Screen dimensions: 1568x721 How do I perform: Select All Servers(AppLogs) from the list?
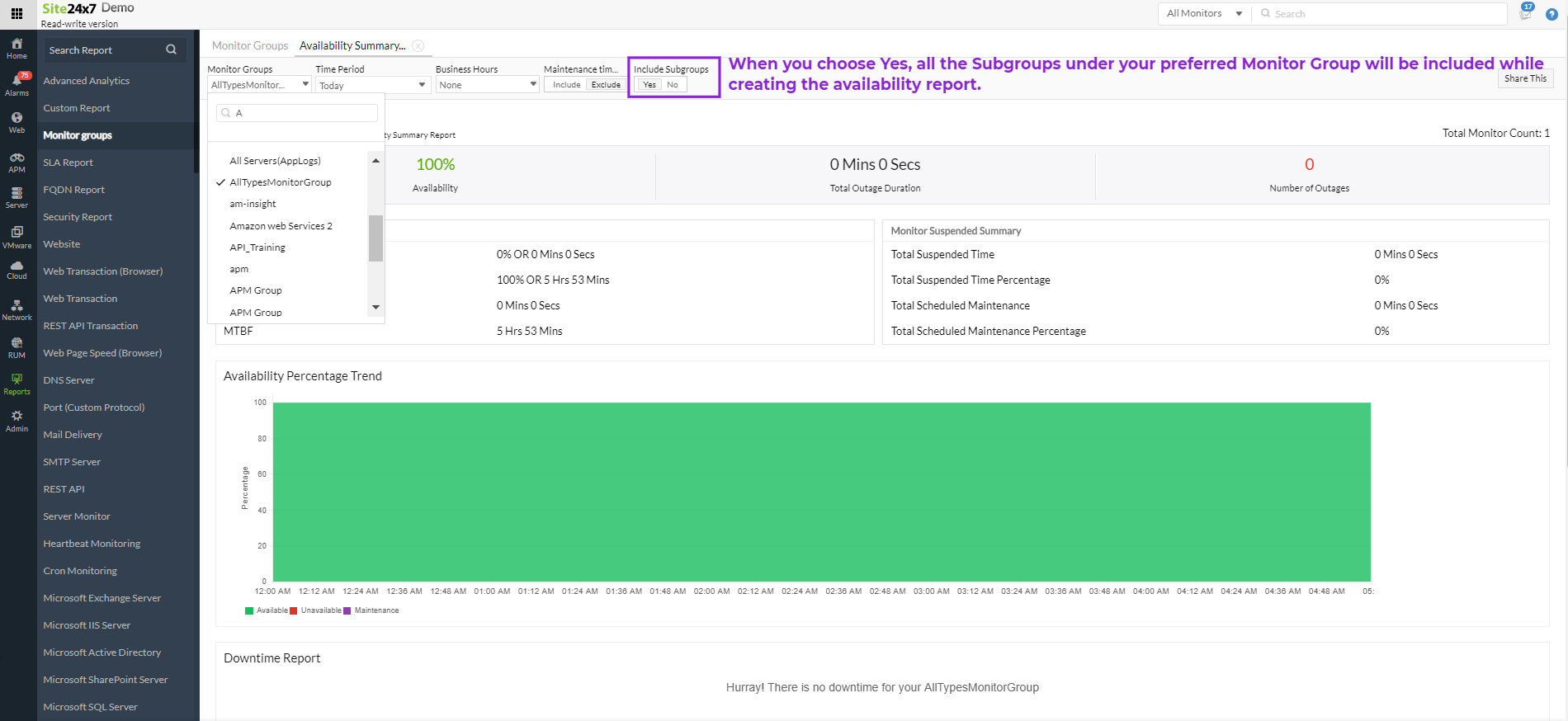(x=275, y=160)
